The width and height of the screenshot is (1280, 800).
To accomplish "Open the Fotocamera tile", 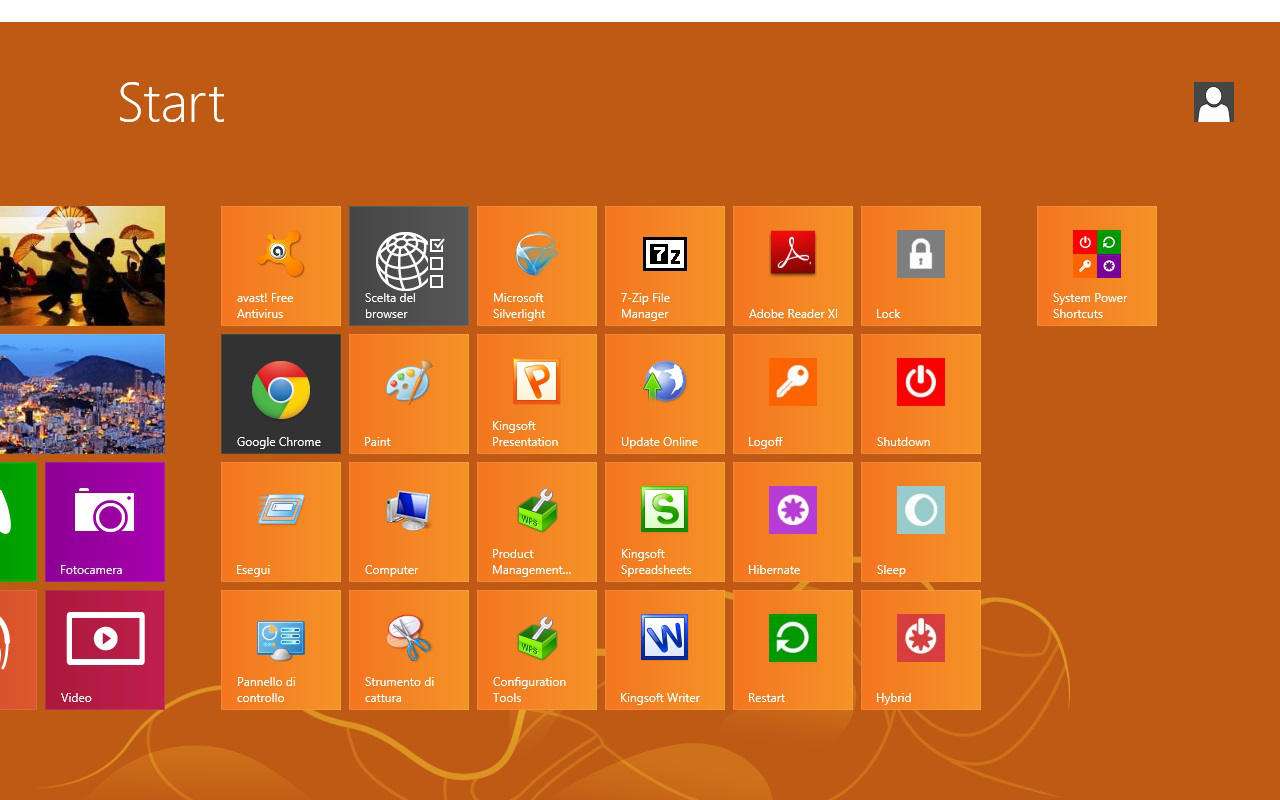I will click(105, 522).
